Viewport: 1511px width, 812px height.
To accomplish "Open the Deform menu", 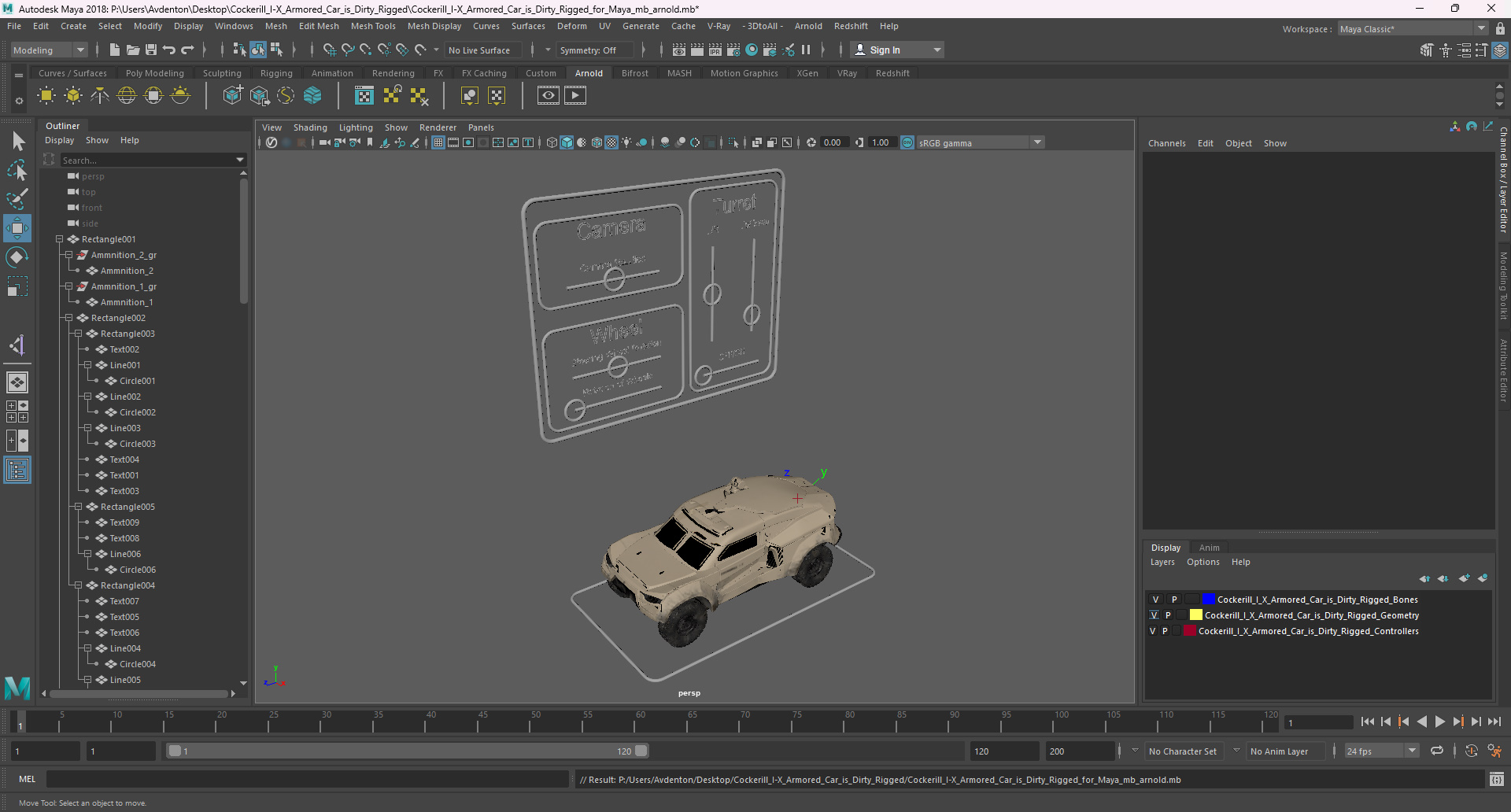I will [571, 26].
